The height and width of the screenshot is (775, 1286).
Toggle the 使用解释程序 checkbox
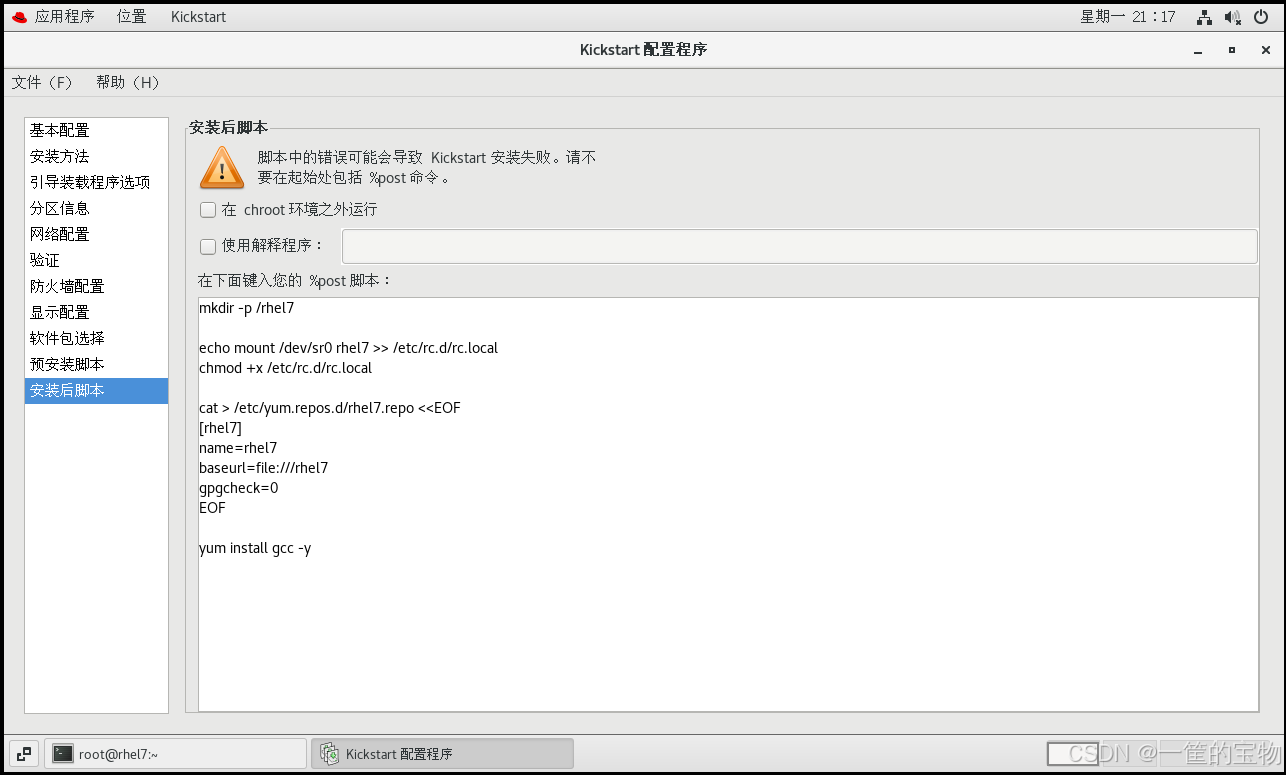point(208,246)
